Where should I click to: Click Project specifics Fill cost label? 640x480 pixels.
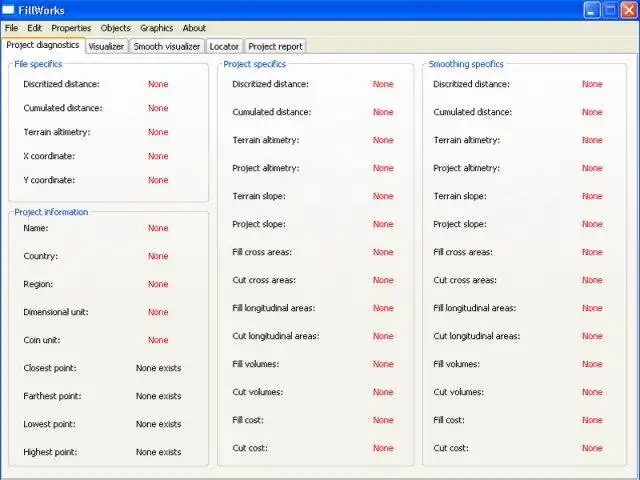[x=248, y=420]
